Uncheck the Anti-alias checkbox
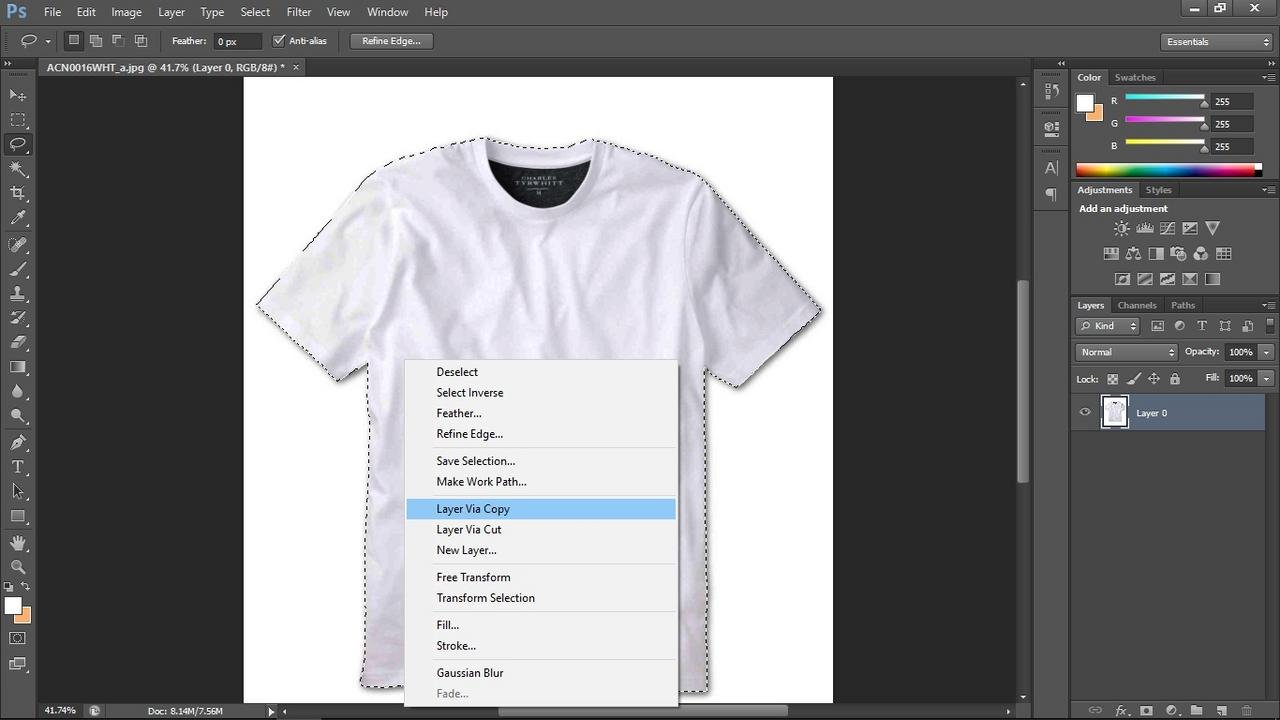 279,41
